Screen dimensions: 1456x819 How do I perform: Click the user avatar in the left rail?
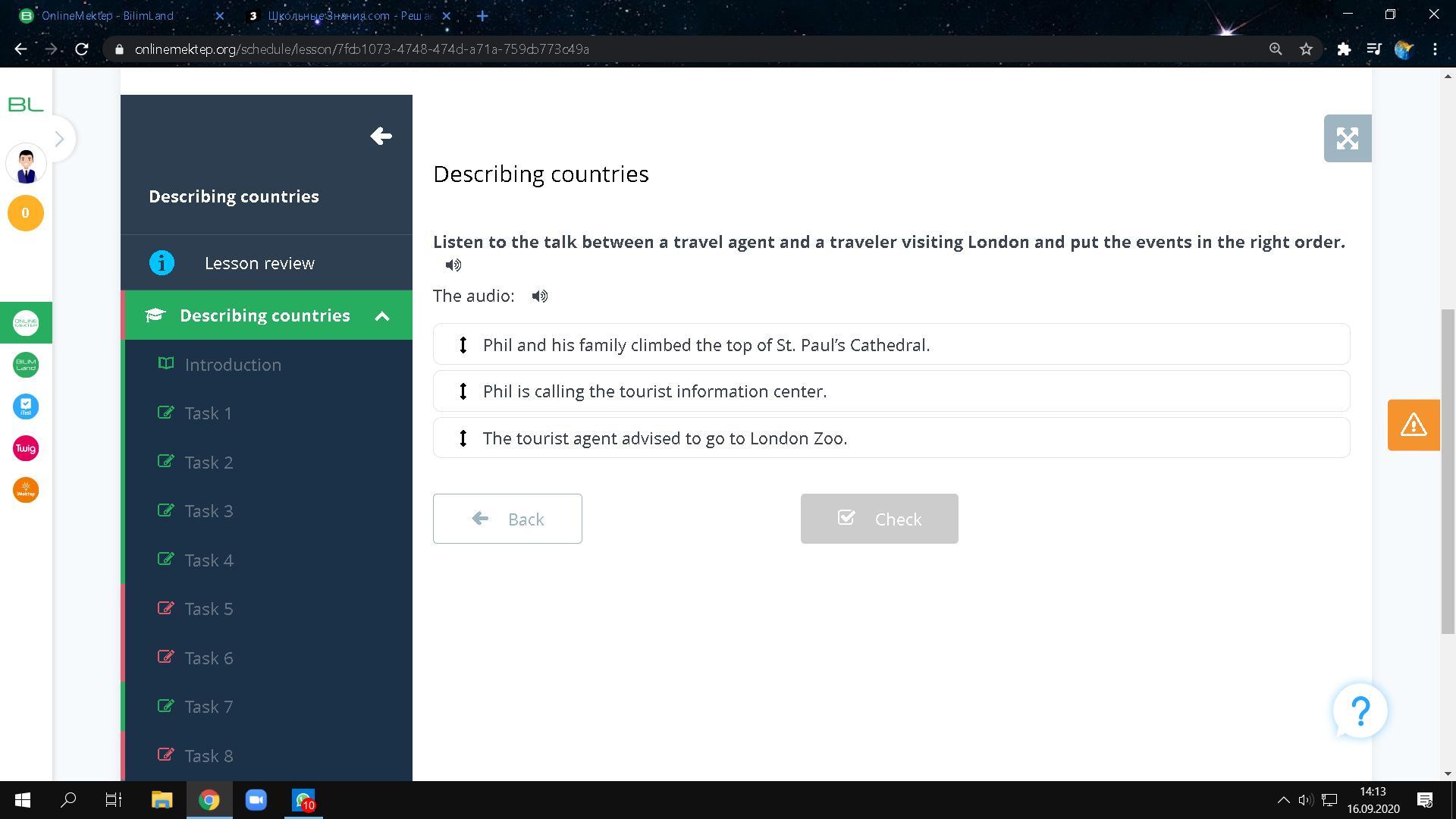(26, 165)
